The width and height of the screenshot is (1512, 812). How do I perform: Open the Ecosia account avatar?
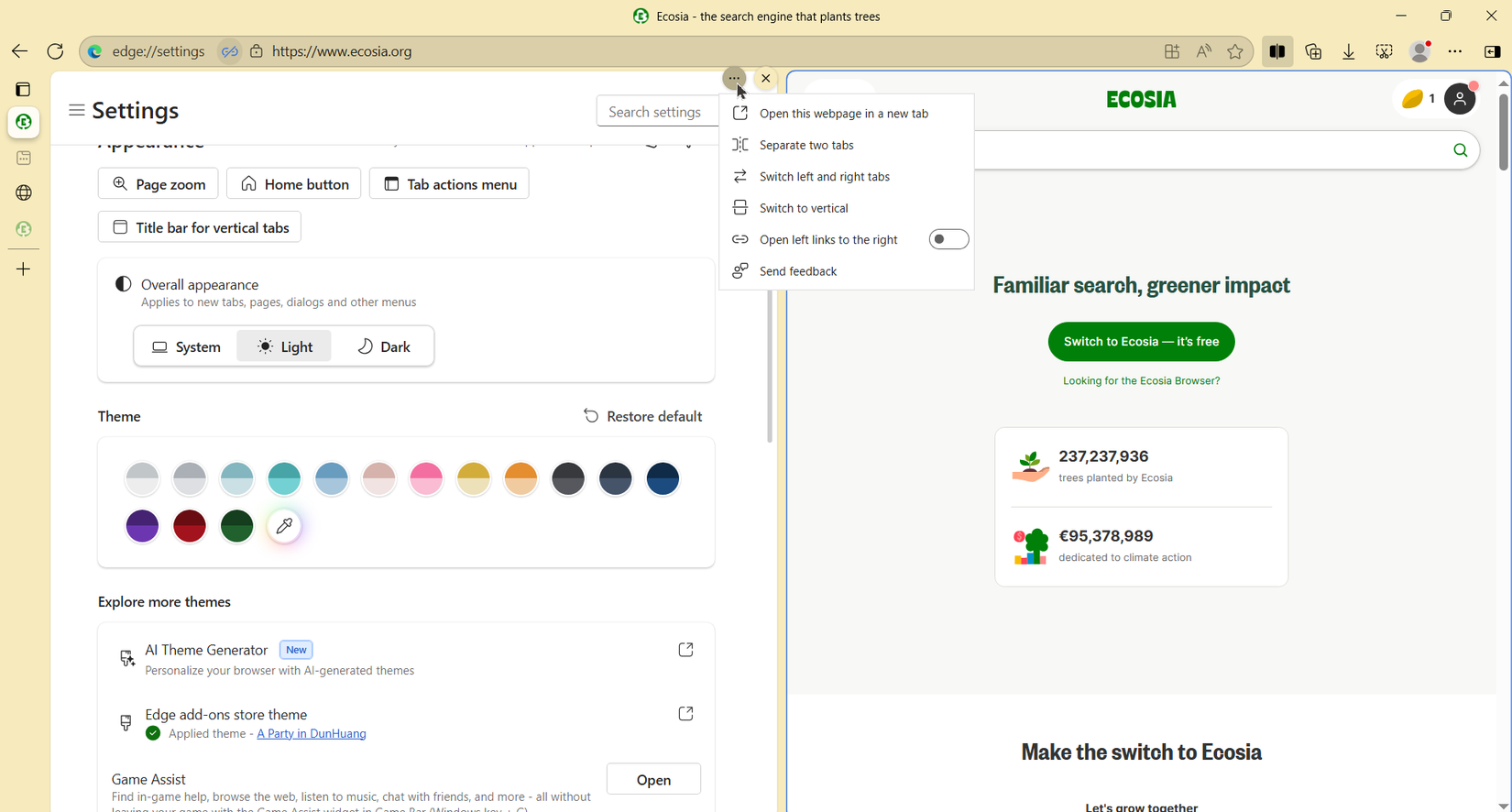[x=1460, y=99]
